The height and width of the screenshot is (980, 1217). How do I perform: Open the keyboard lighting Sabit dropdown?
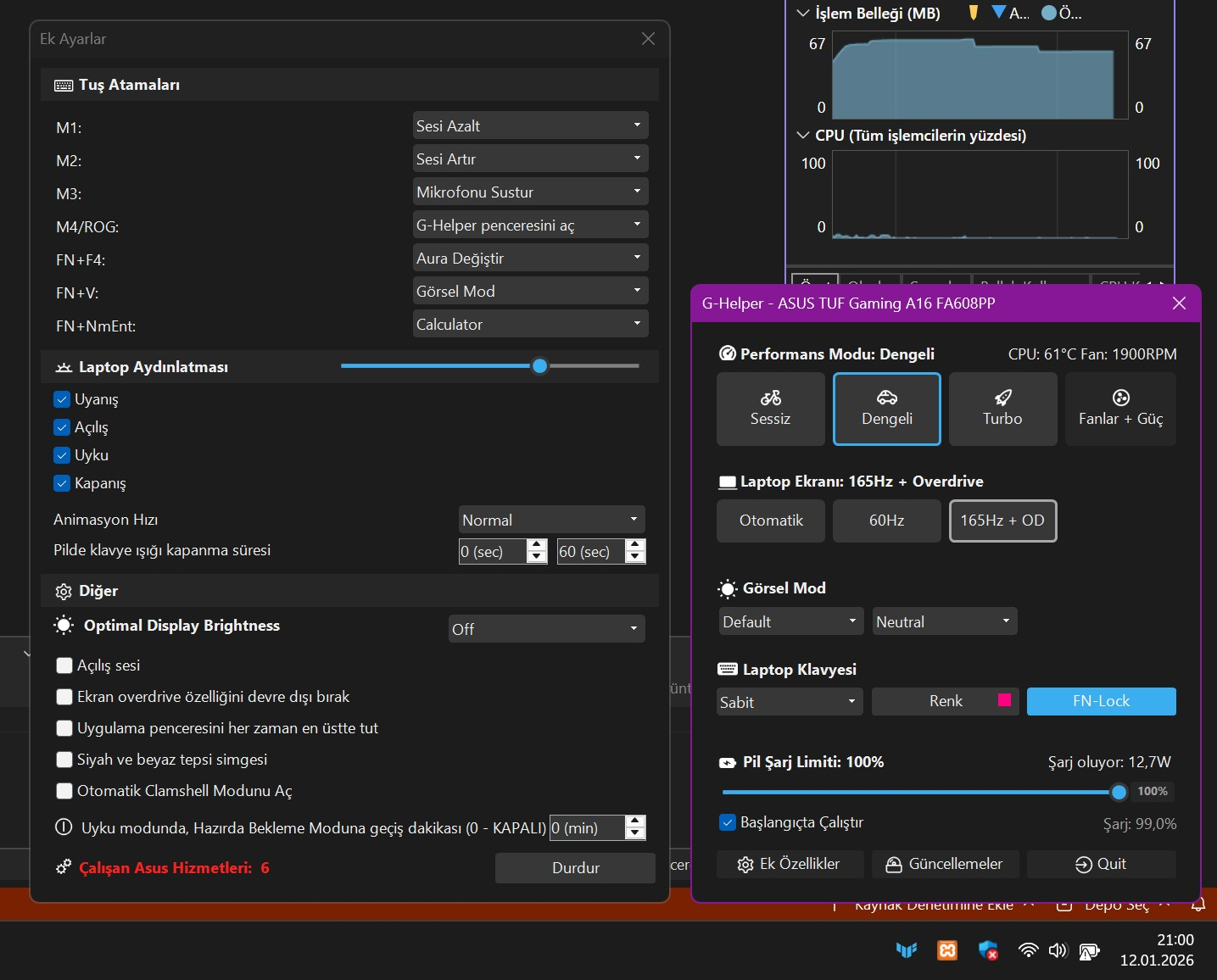(x=790, y=702)
